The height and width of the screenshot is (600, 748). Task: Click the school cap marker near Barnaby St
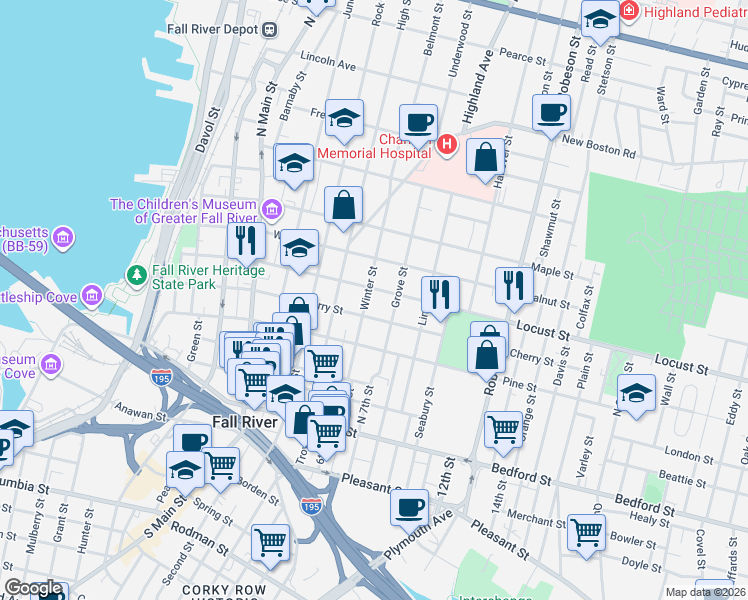click(x=294, y=166)
